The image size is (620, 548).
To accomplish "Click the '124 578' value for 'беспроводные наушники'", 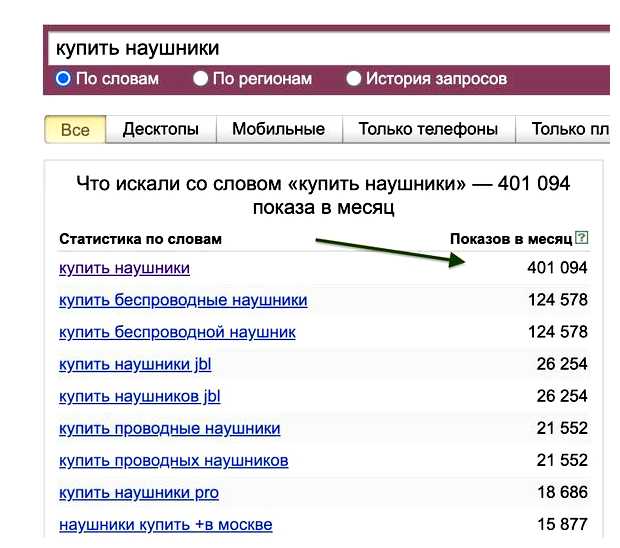I will tap(558, 300).
